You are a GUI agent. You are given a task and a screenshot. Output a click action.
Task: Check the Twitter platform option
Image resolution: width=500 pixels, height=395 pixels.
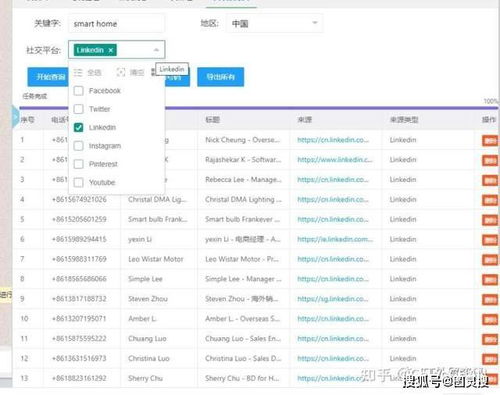(x=79, y=109)
